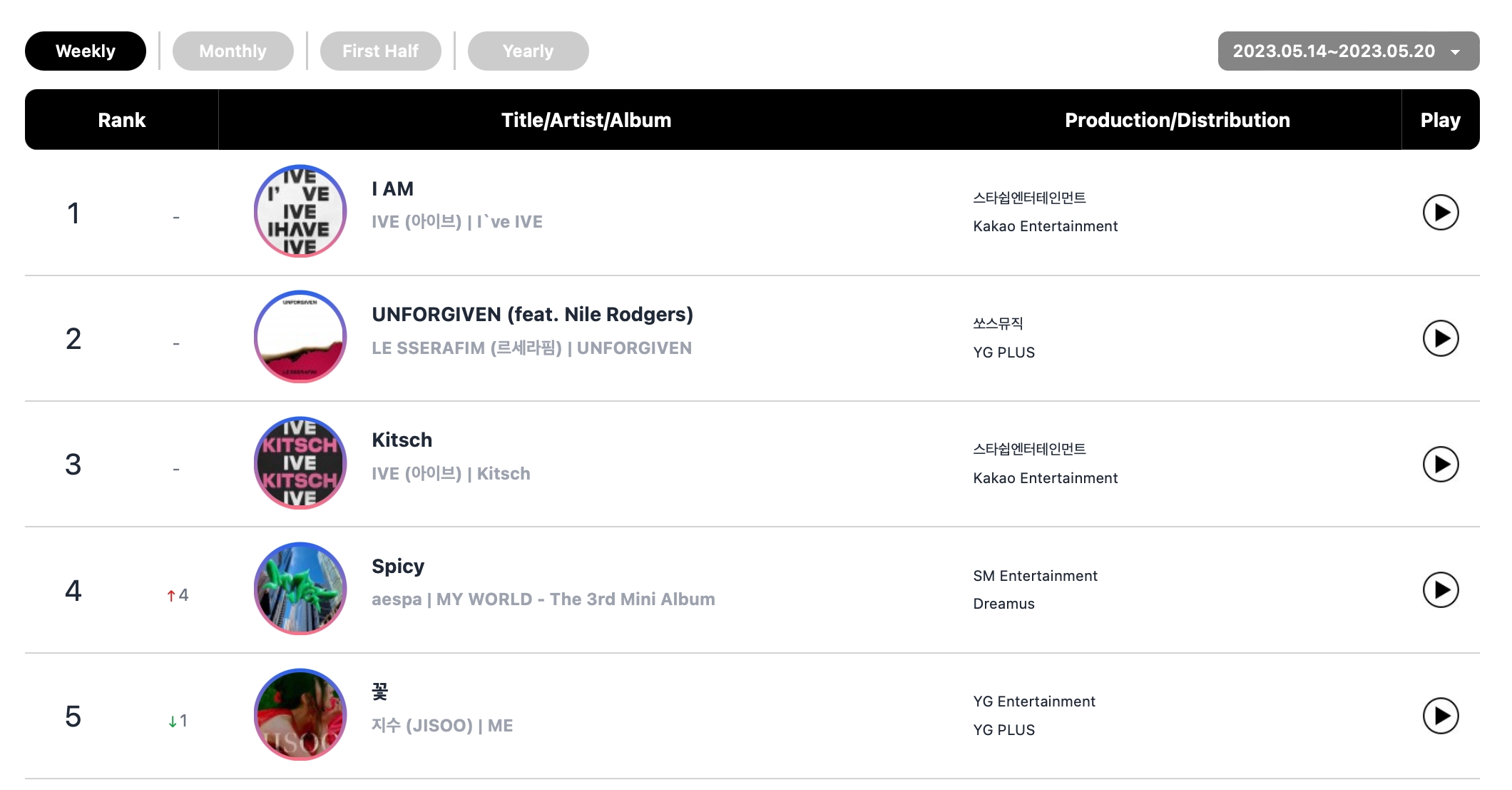The height and width of the screenshot is (790, 1512).
Task: Click the song title Spicy
Action: click(x=398, y=567)
